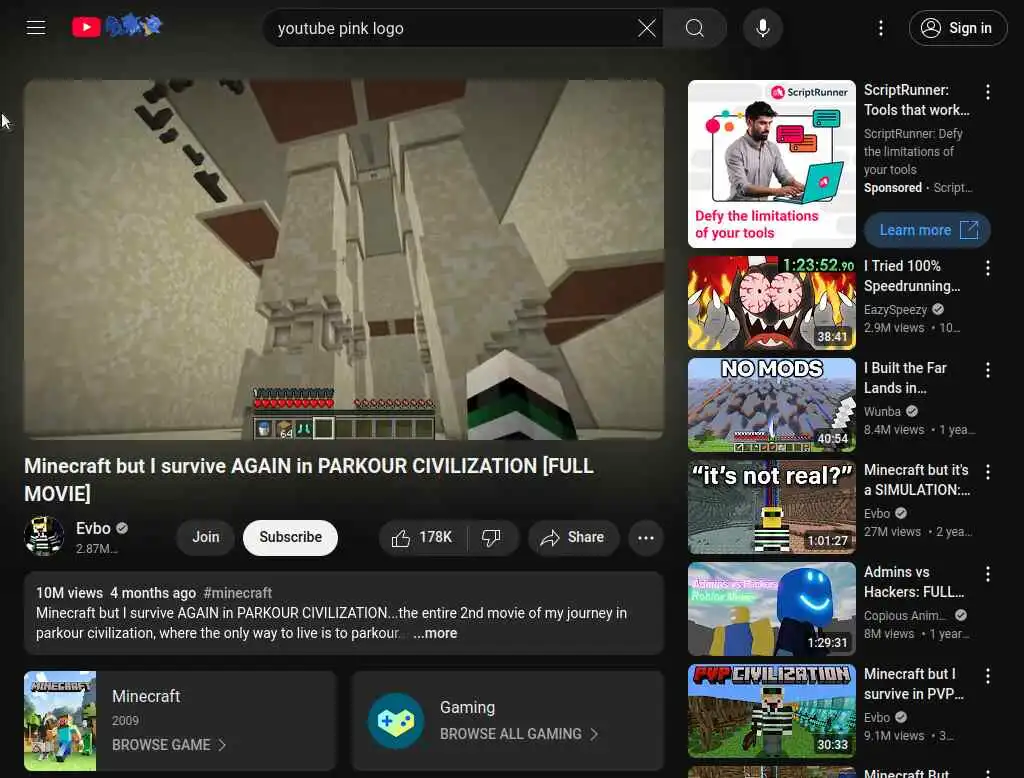Viewport: 1024px width, 778px height.
Task: Open the hamburger guide menu
Action: (x=35, y=27)
